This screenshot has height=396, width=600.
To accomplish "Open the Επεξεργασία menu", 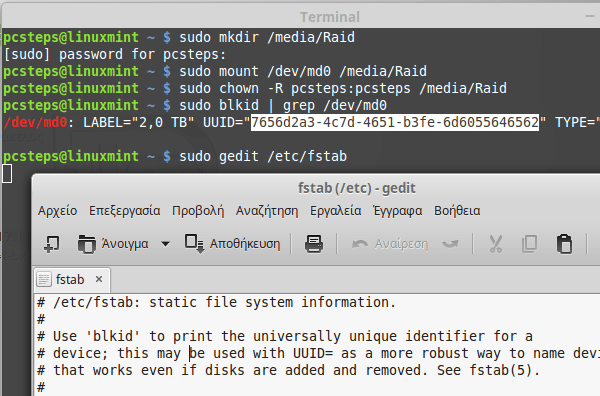I will (x=125, y=211).
